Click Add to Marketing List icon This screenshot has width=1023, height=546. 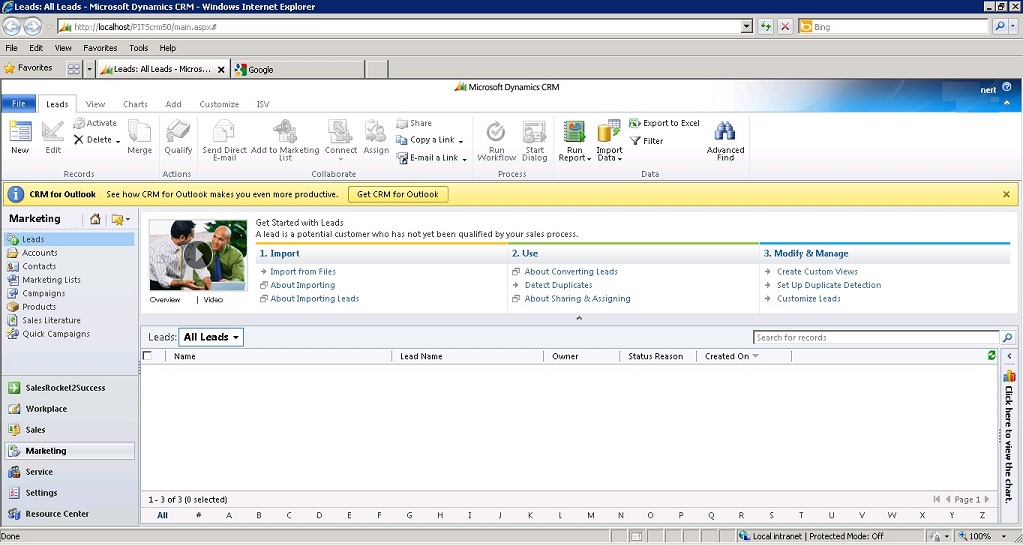[x=285, y=140]
